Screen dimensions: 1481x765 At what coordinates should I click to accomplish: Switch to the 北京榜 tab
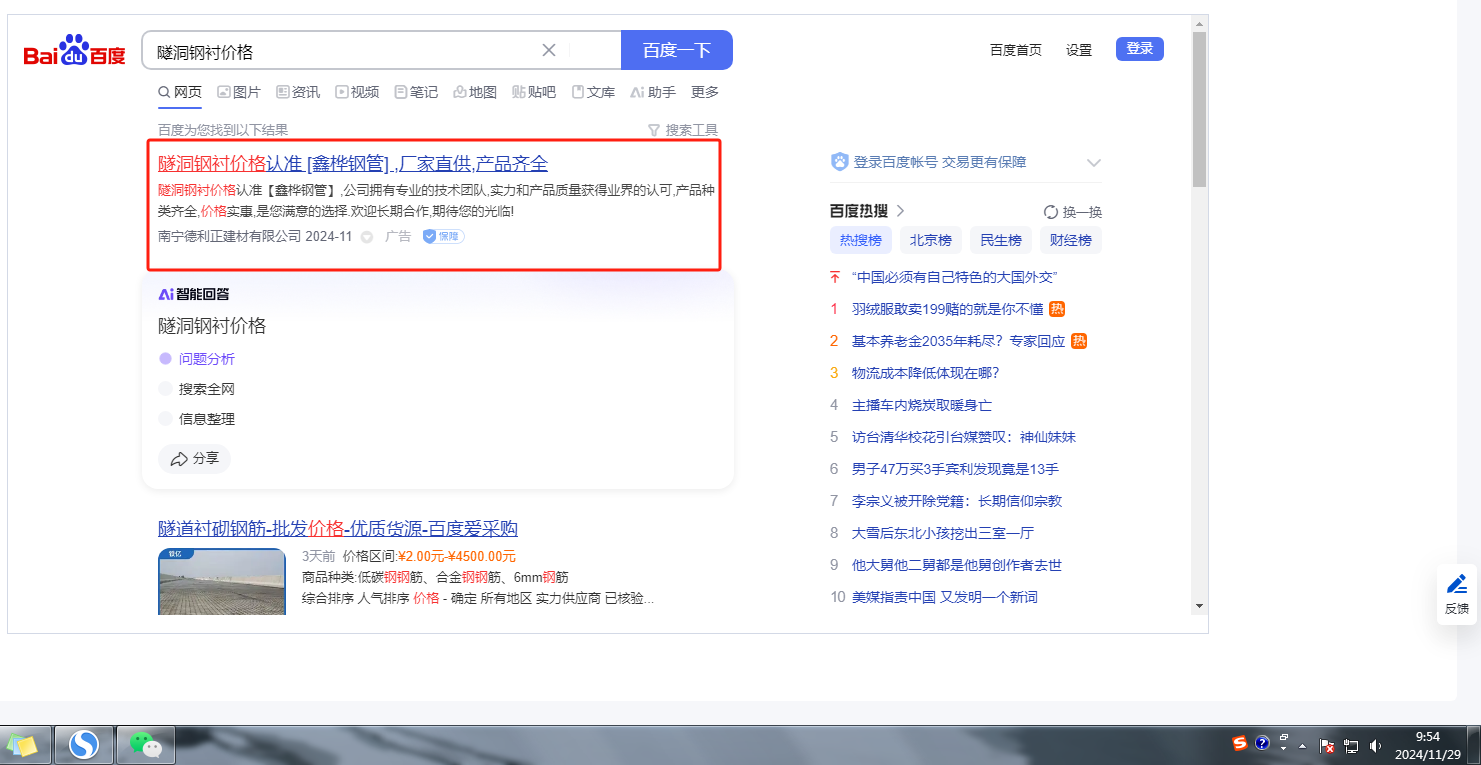(x=931, y=240)
